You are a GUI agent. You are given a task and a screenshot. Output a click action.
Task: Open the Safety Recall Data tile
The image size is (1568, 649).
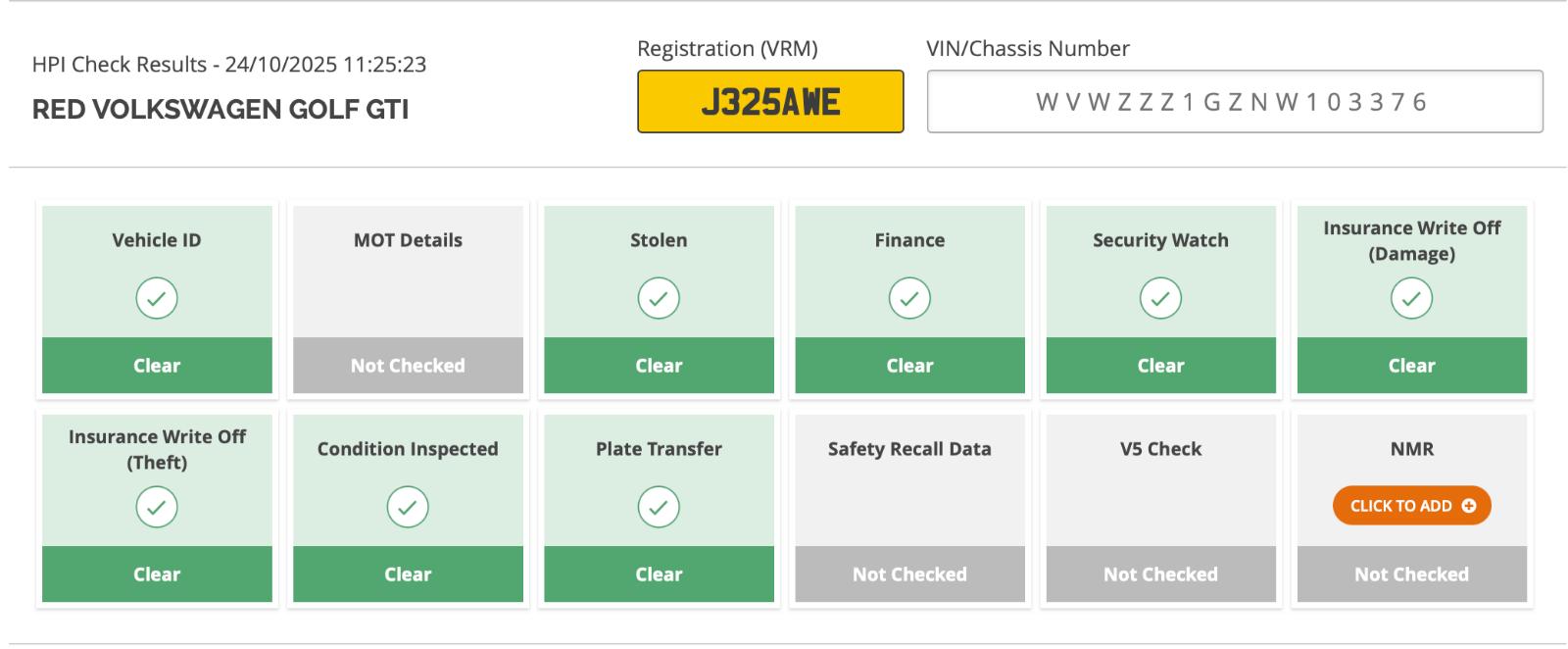pos(909,508)
